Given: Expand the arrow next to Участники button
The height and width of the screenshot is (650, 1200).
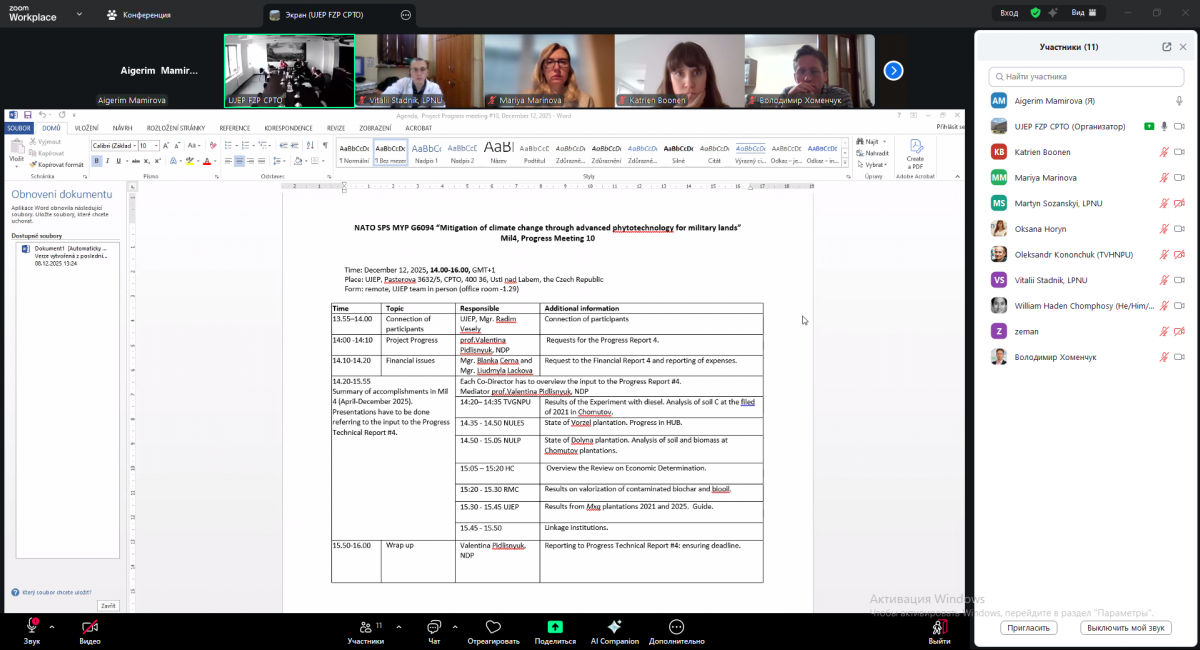Looking at the screenshot, I should [x=396, y=623].
